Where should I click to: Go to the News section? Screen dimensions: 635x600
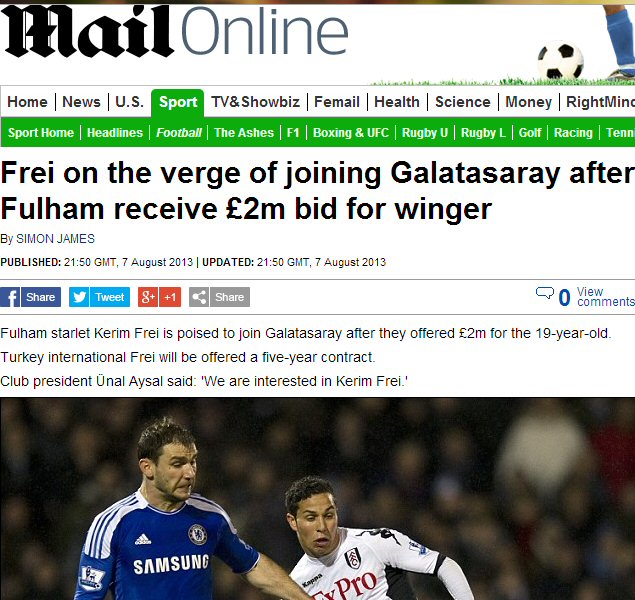click(x=81, y=102)
